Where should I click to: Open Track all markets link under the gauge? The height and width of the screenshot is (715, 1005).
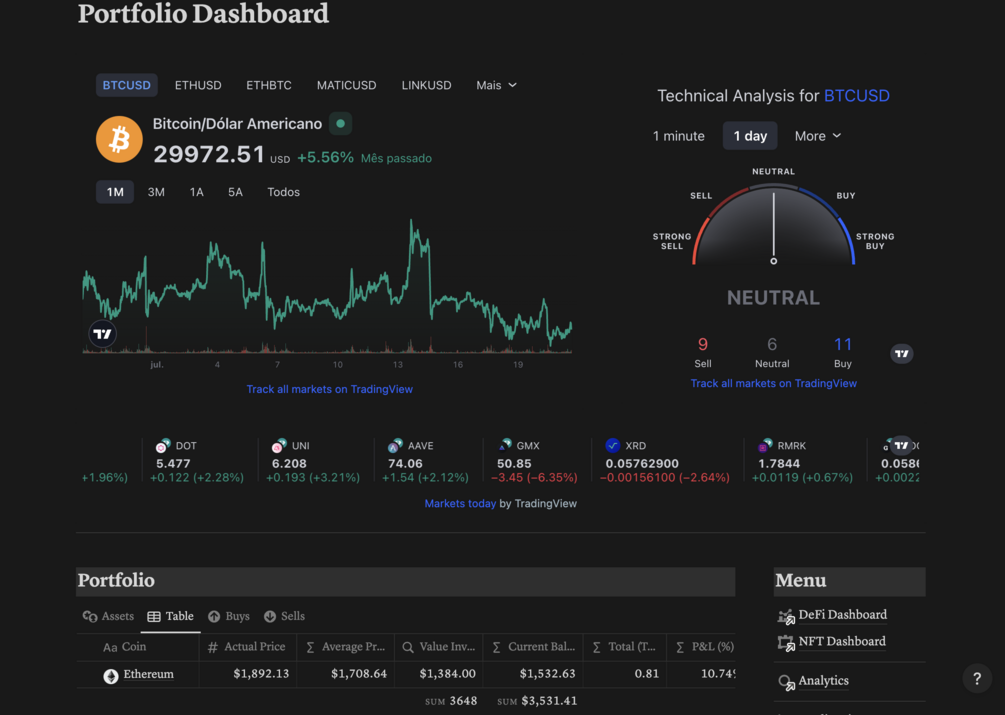774,383
